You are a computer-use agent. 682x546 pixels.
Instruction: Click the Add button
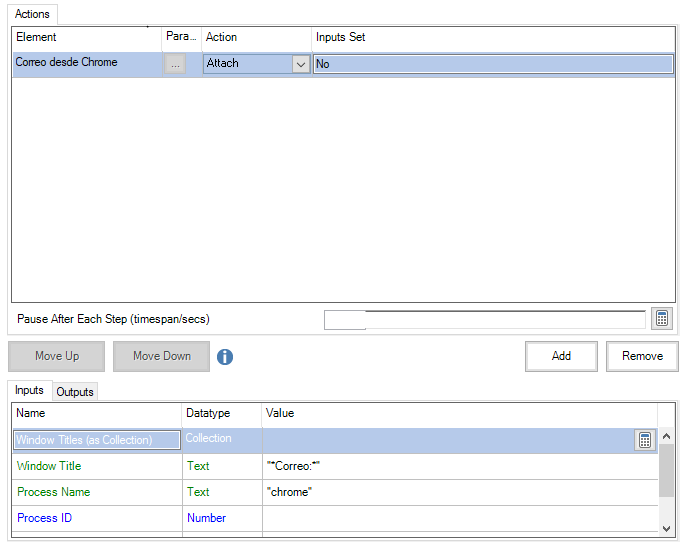pos(561,356)
